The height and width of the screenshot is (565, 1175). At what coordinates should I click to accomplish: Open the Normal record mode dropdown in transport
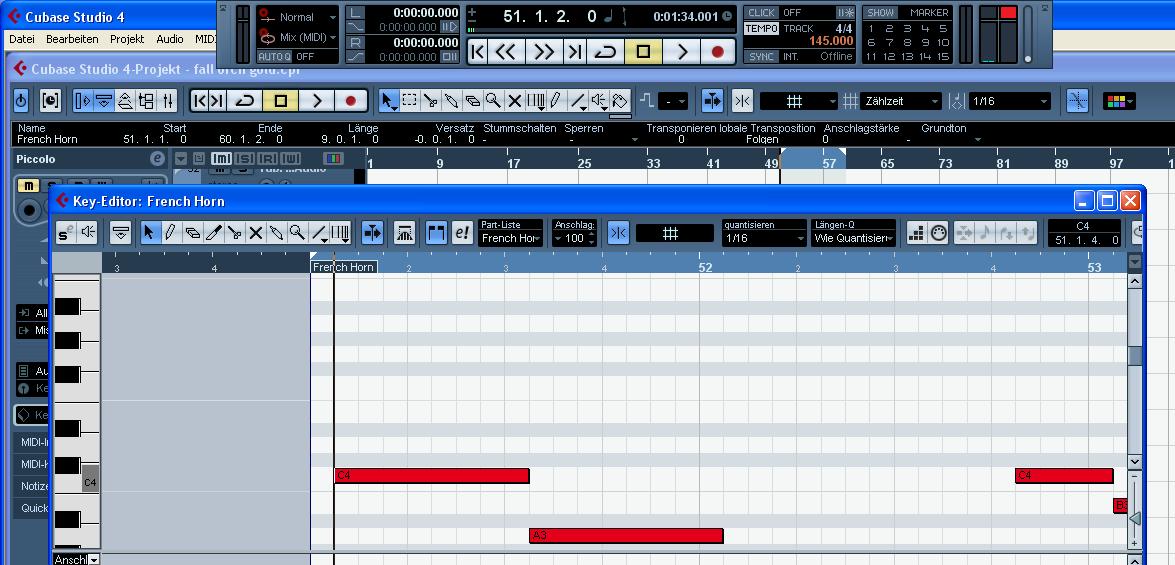click(x=297, y=17)
